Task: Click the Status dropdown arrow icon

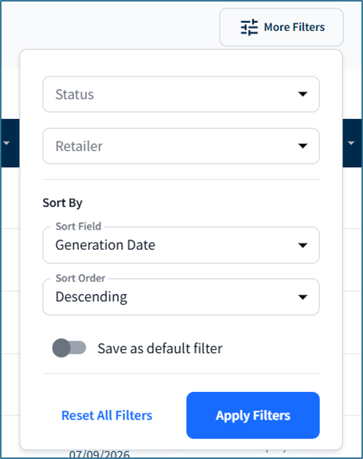Action: pyautogui.click(x=303, y=94)
